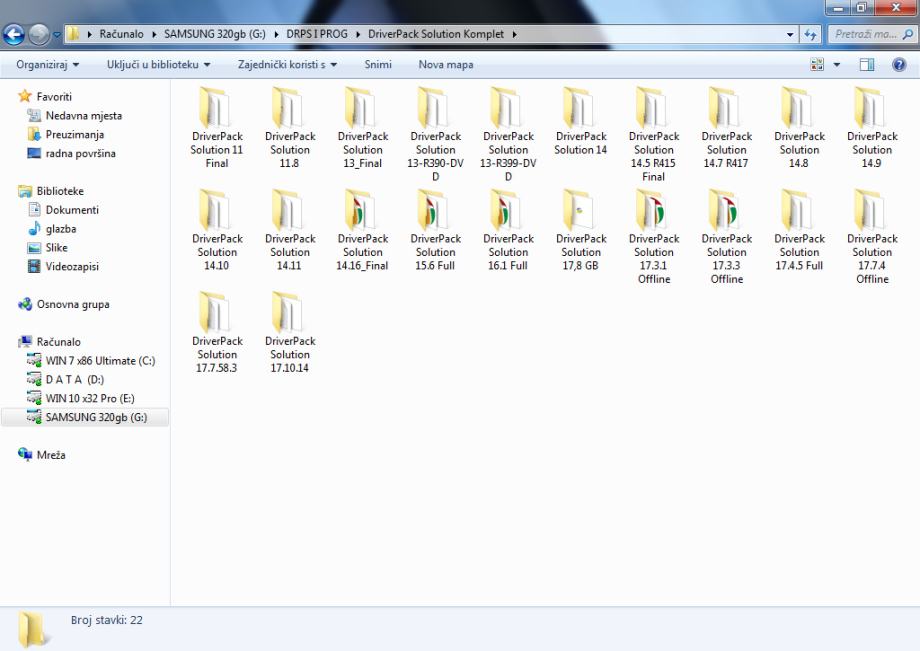Select DriverPack Solution 14 folder
This screenshot has width=920, height=651.
(580, 122)
